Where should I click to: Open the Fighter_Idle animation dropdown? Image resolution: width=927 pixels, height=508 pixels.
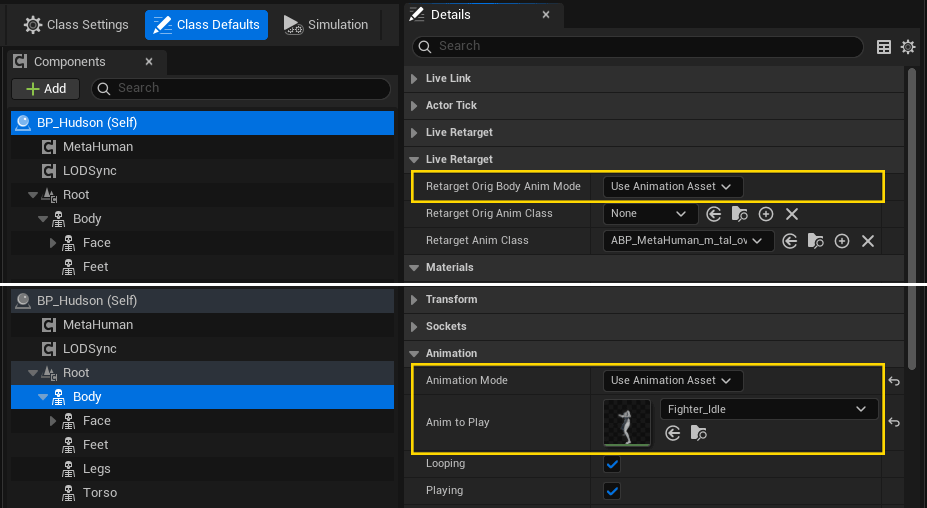click(x=768, y=409)
